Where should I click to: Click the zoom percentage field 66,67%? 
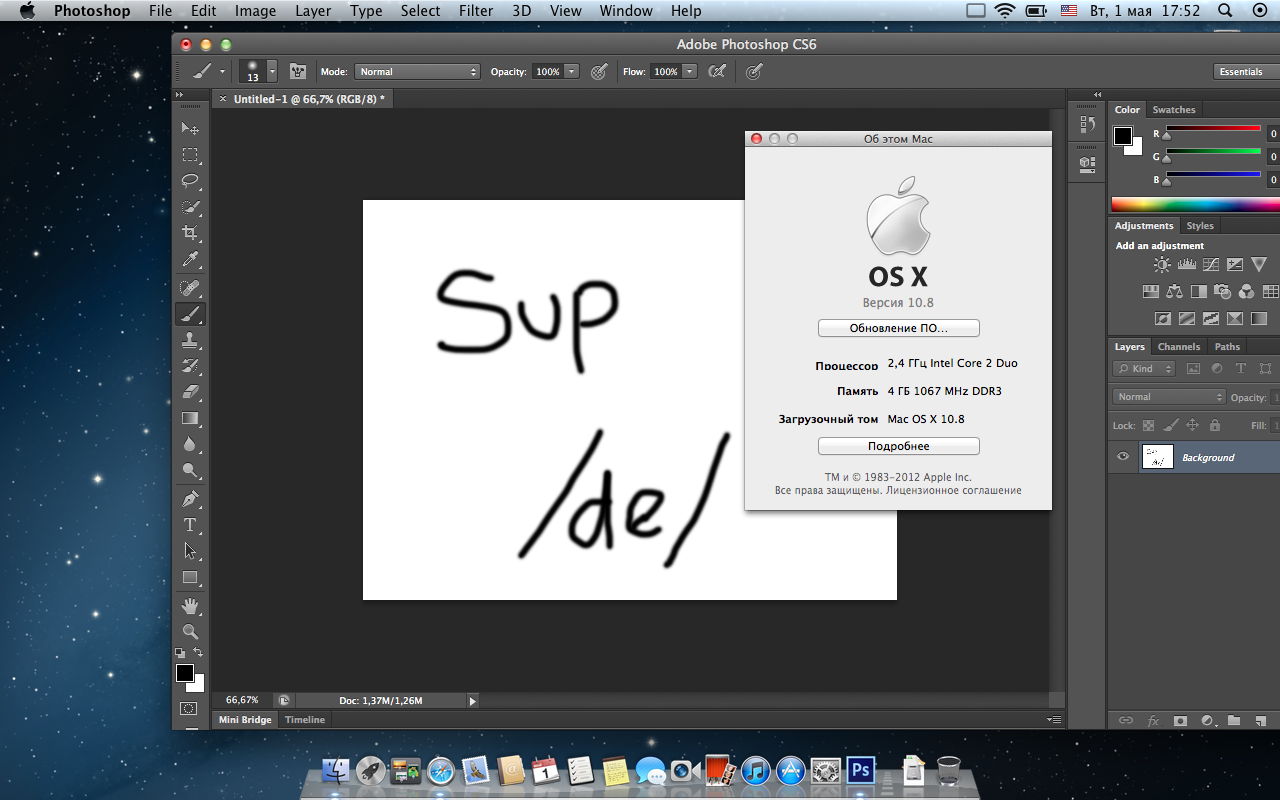point(242,700)
